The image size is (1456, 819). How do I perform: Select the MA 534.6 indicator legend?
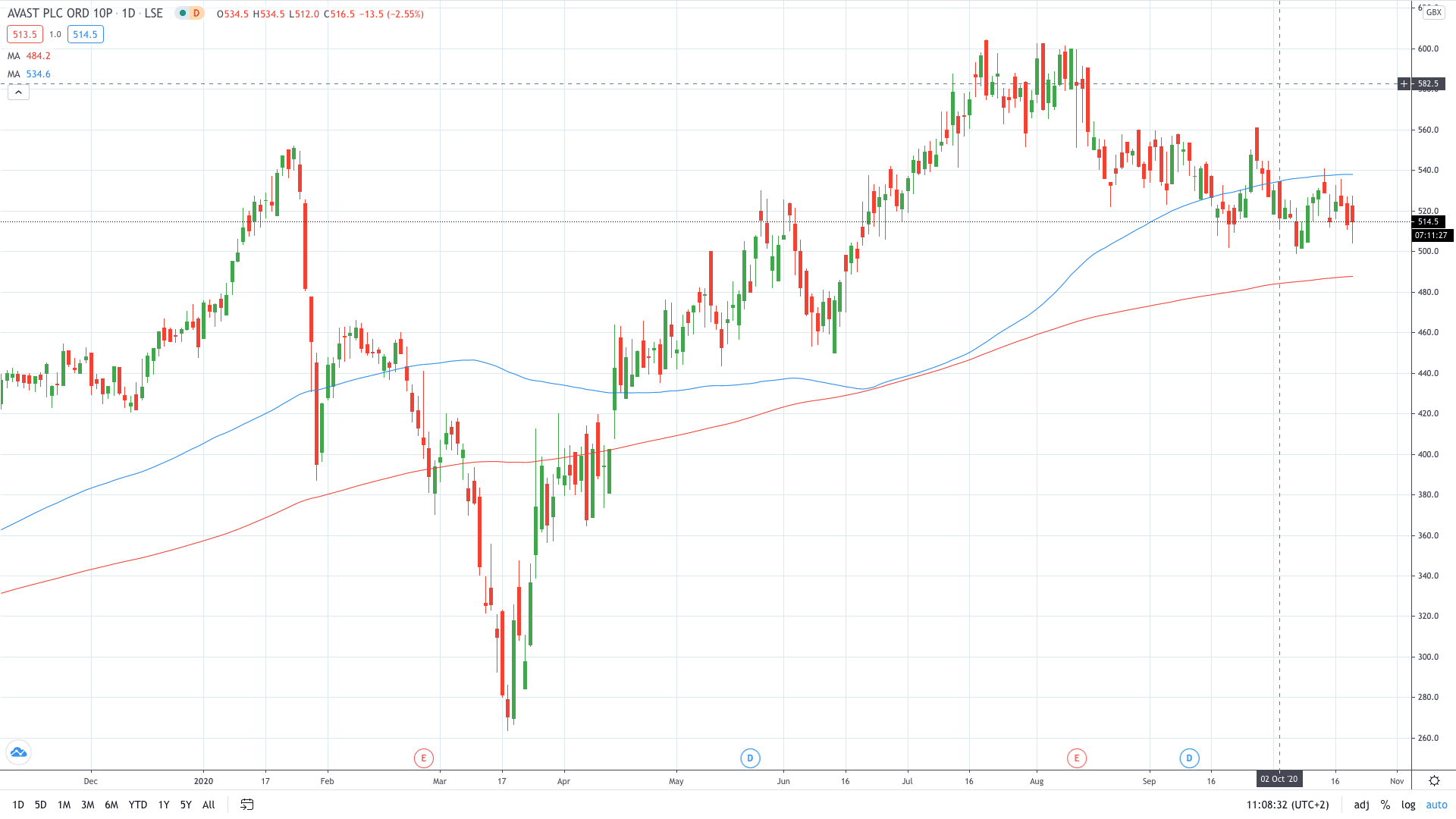pos(29,74)
